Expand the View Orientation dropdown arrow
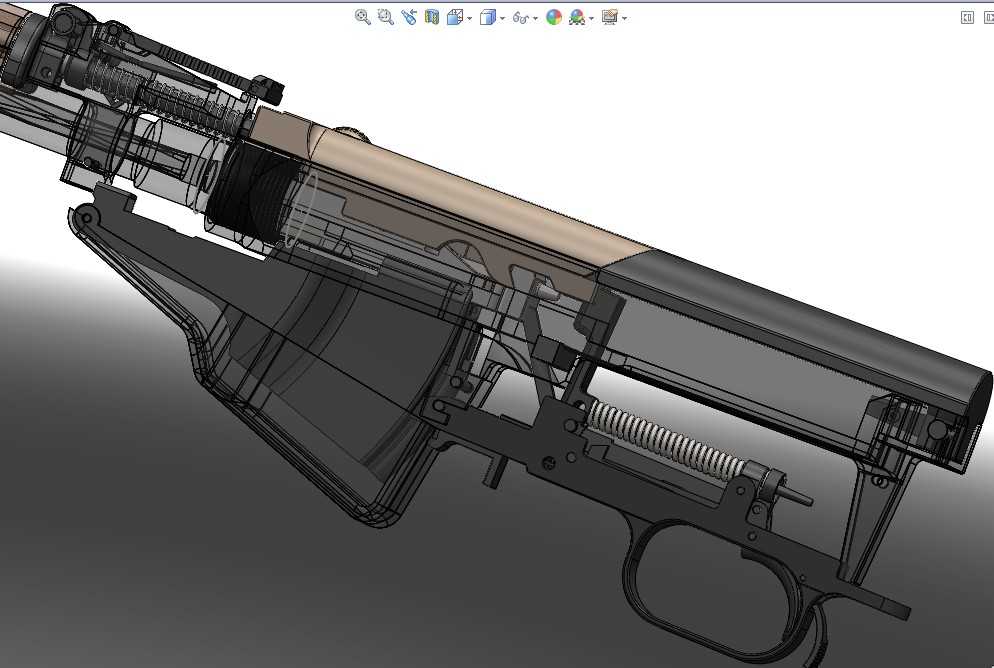Screen dimensions: 994x668 (x=470, y=18)
